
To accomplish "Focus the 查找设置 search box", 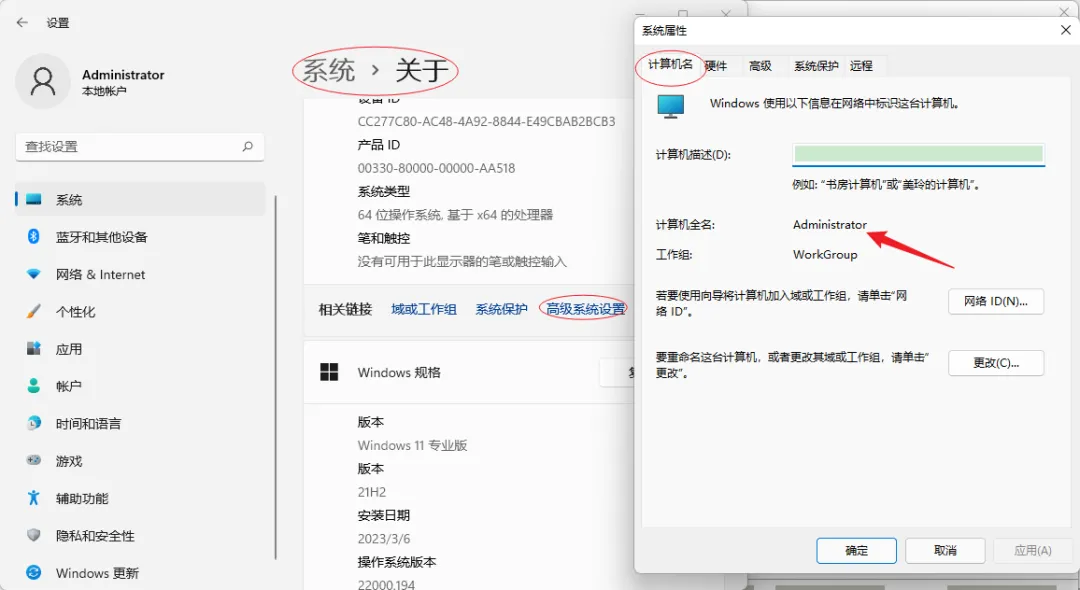I will tap(140, 147).
